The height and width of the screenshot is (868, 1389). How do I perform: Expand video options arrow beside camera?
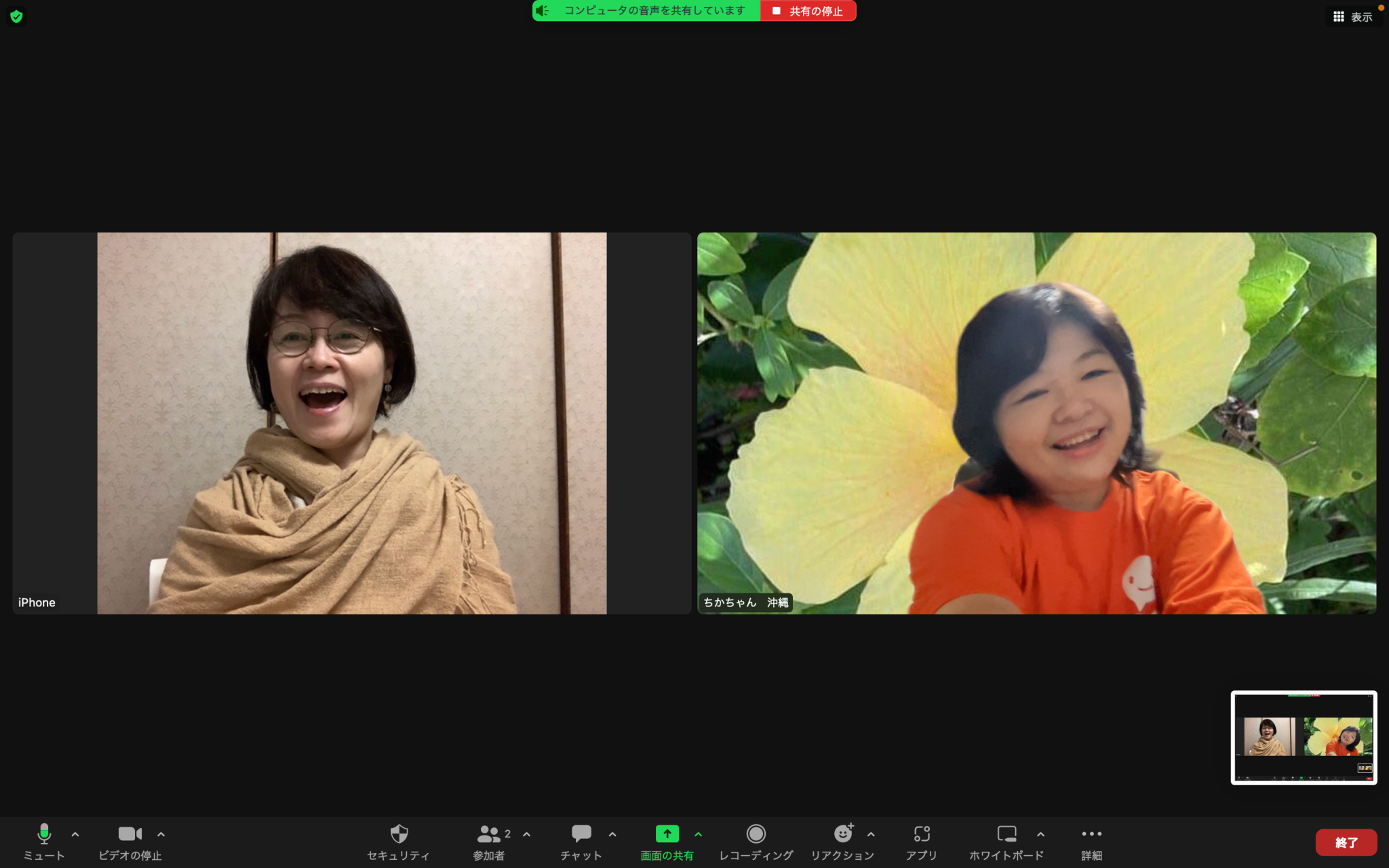[161, 834]
